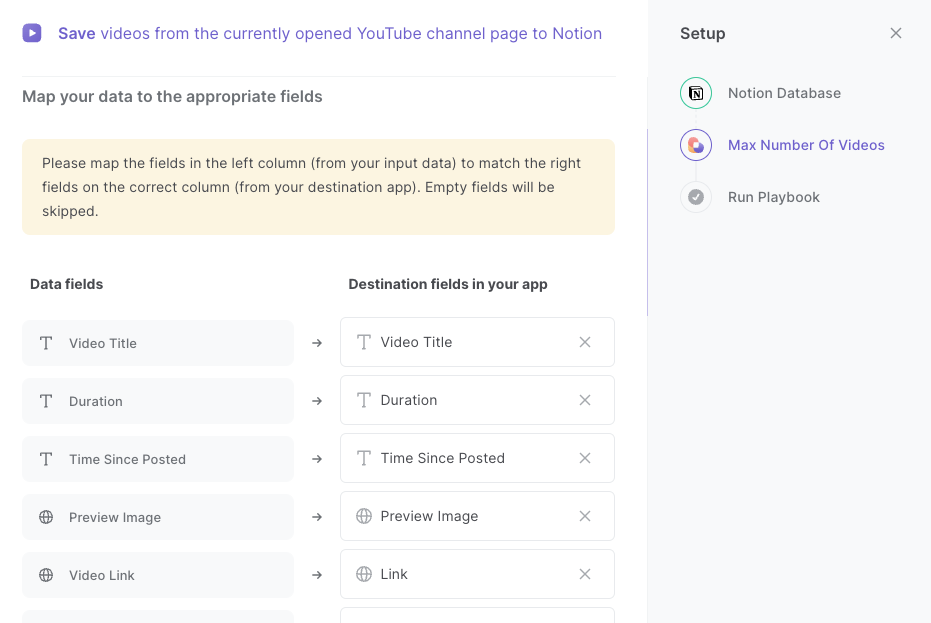Click the globe icon in Preview Image destination
Screen dimensions: 931x623
click(x=364, y=516)
